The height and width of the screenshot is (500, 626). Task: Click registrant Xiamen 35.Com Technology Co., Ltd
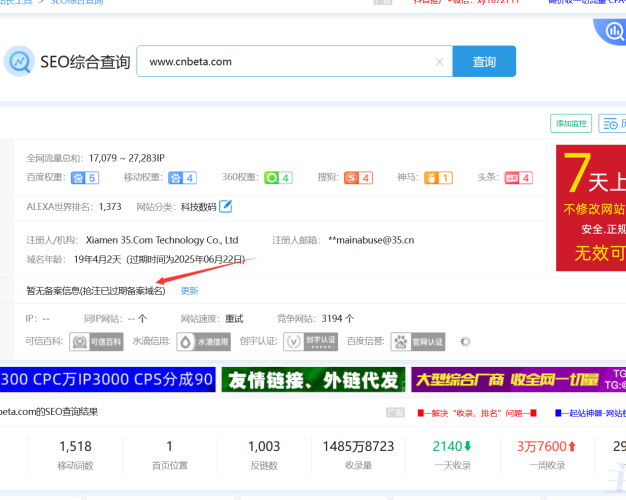(162, 240)
